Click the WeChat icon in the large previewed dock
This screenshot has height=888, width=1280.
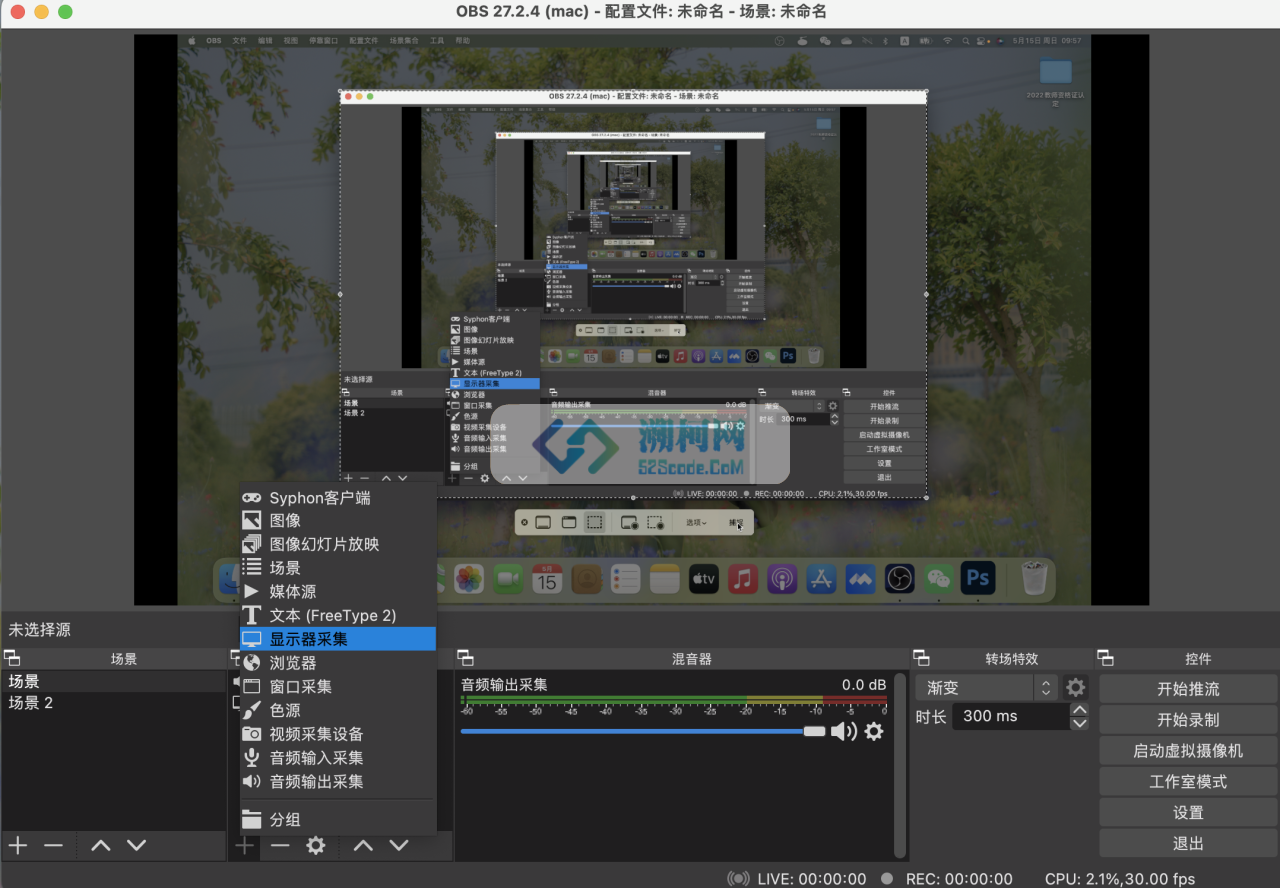click(x=937, y=578)
